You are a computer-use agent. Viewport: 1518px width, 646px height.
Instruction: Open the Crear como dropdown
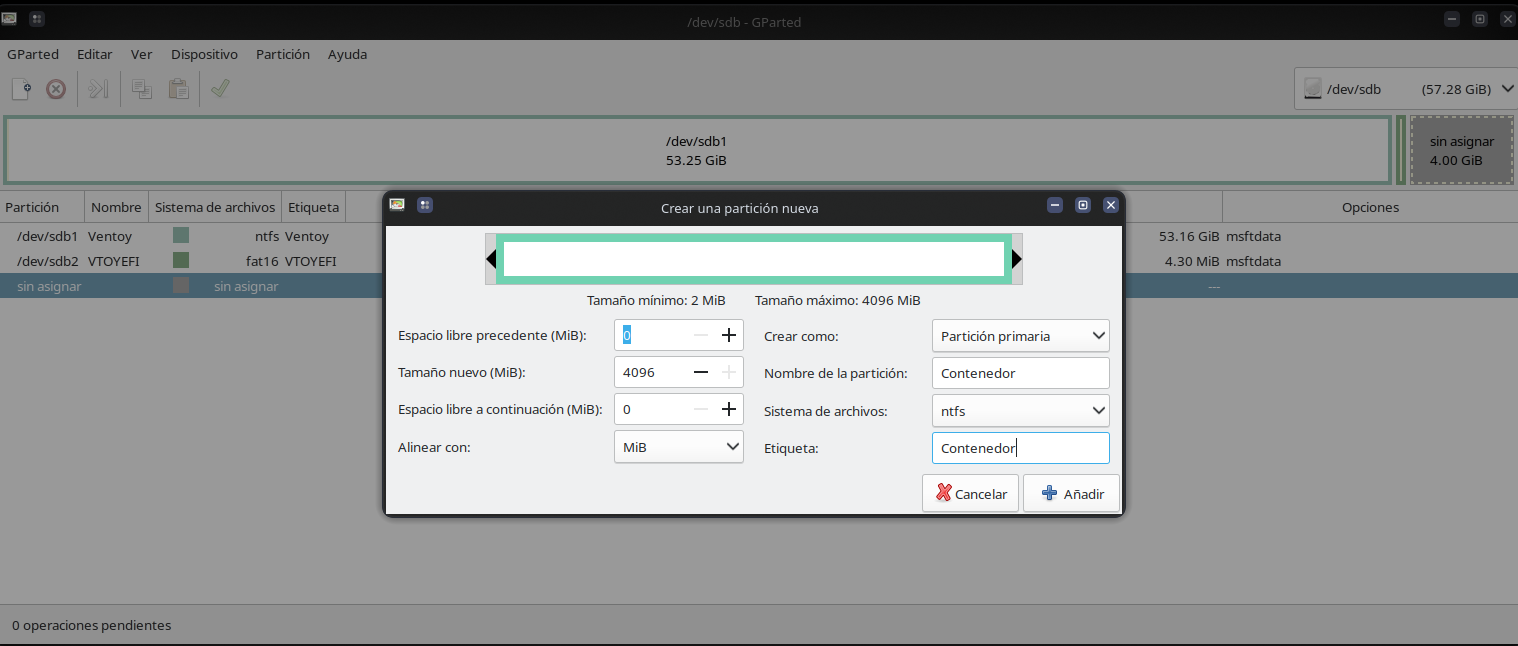[1020, 336]
